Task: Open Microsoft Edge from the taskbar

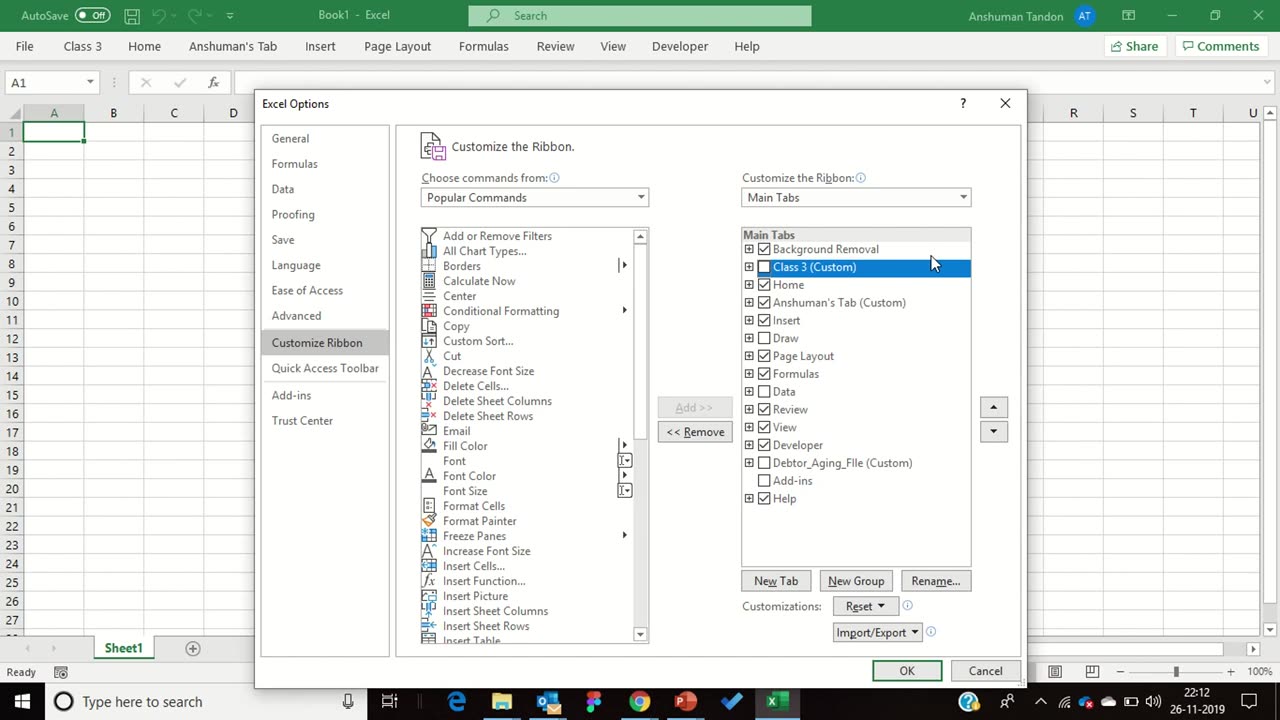Action: coord(456,701)
